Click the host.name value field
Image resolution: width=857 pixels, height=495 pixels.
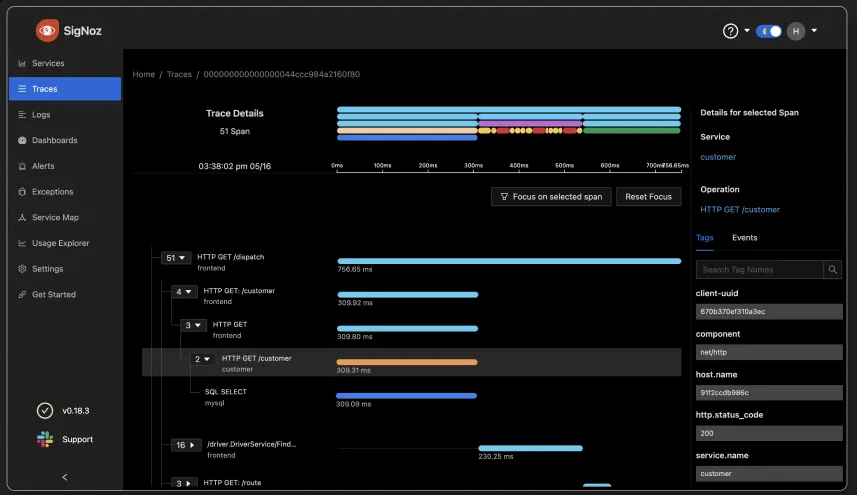(769, 393)
